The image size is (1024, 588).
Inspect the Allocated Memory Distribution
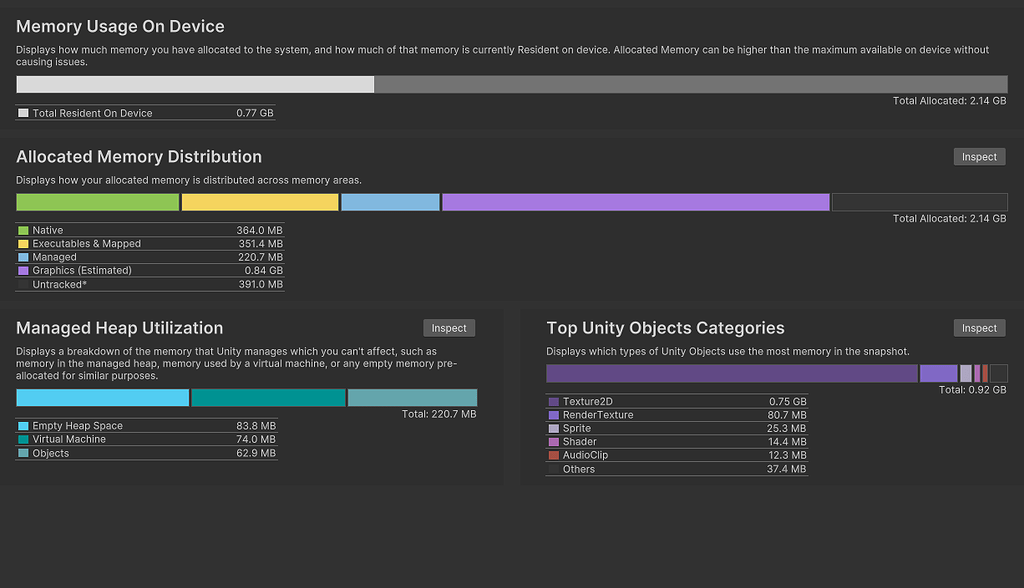pos(979,156)
